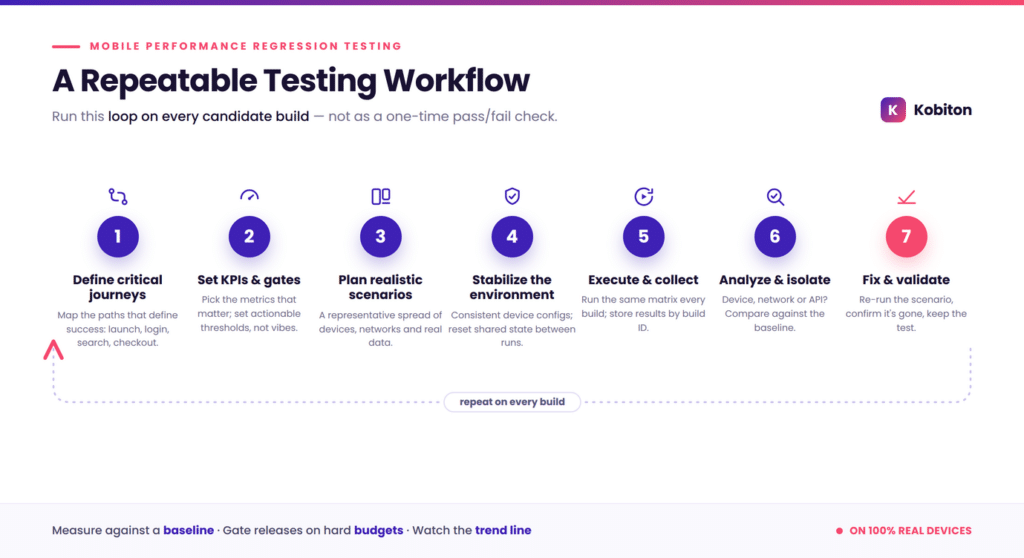The width and height of the screenshot is (1024, 558).
Task: Click the 'budgets' highlighted word
Action: 379,530
